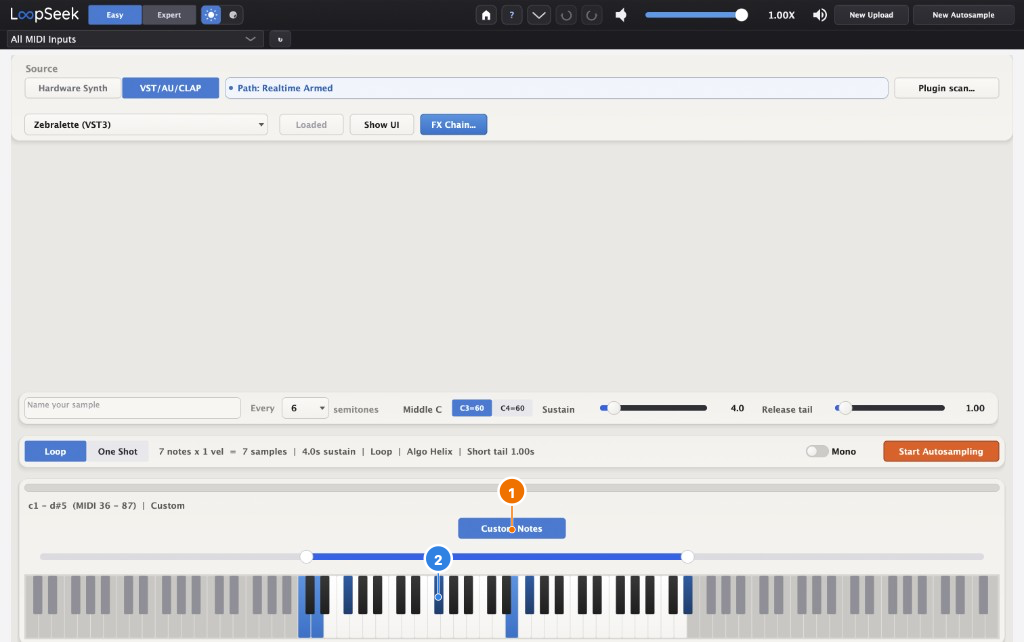
Task: Click Start Autosampling button
Action: click(x=940, y=451)
